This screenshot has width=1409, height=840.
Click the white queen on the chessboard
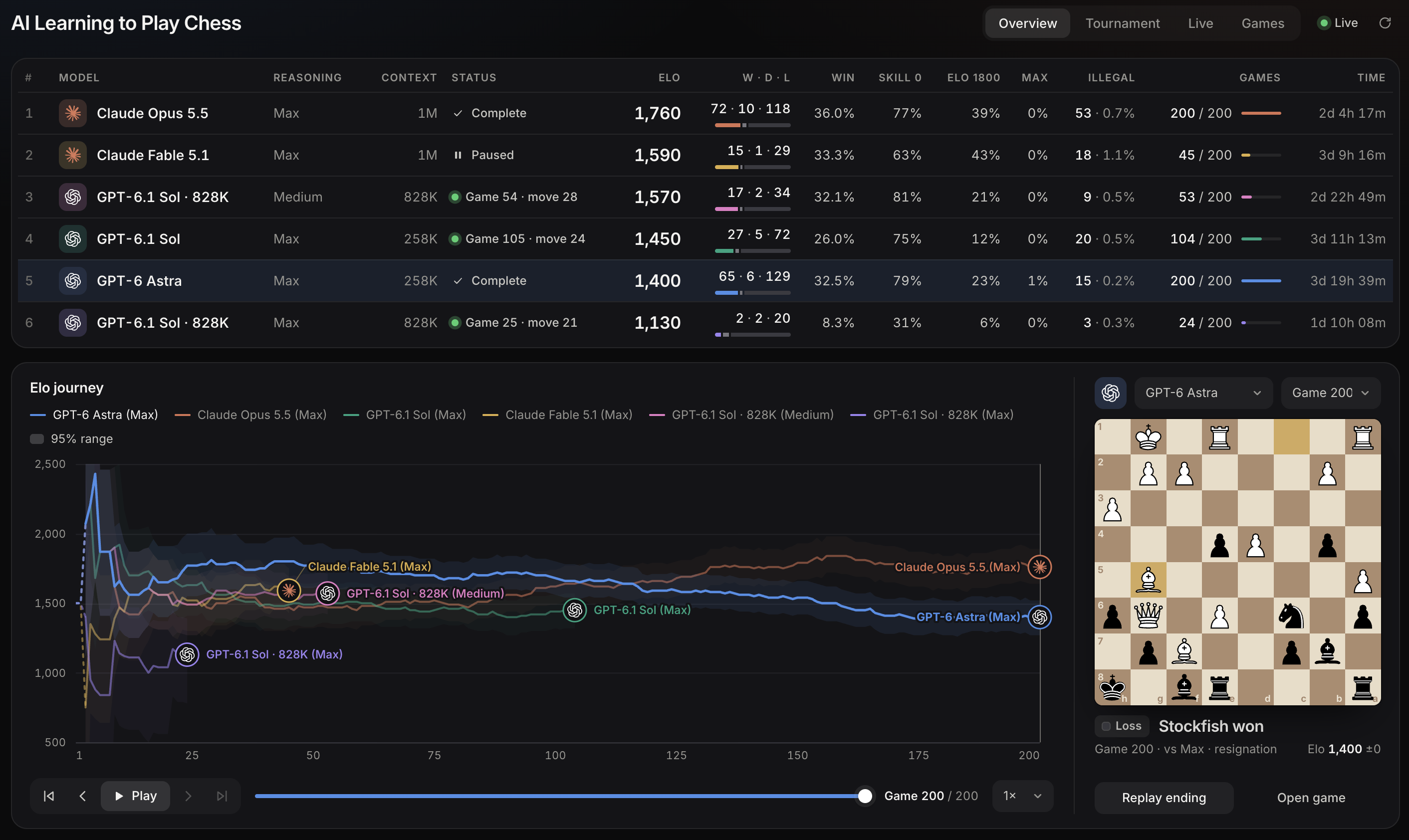pyautogui.click(x=1148, y=615)
